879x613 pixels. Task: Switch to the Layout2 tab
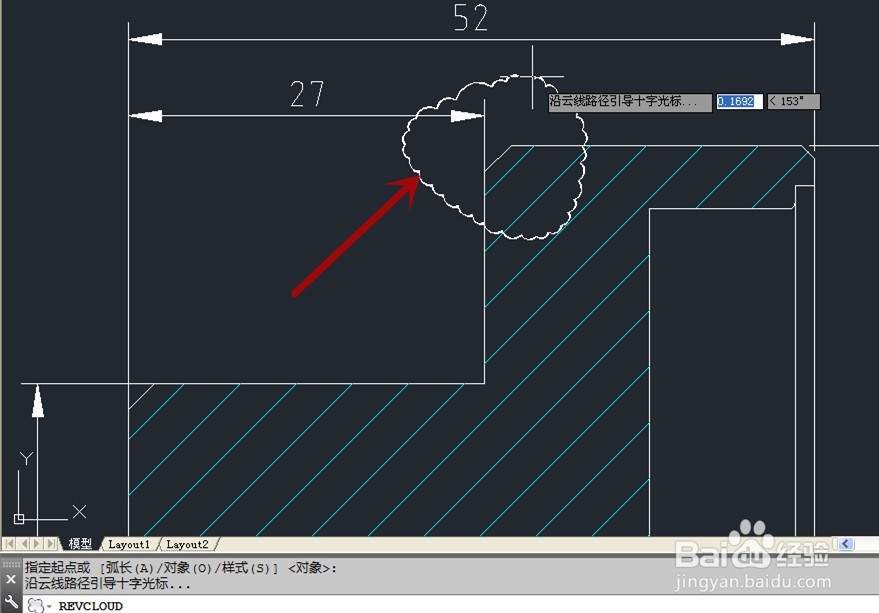(x=187, y=544)
